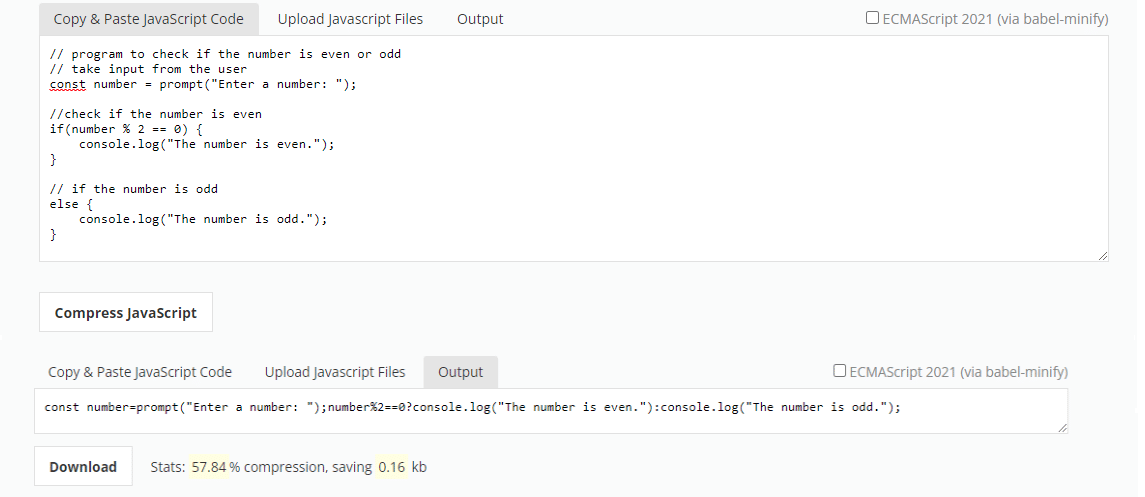Download the compressed JavaScript file

pos(83,466)
